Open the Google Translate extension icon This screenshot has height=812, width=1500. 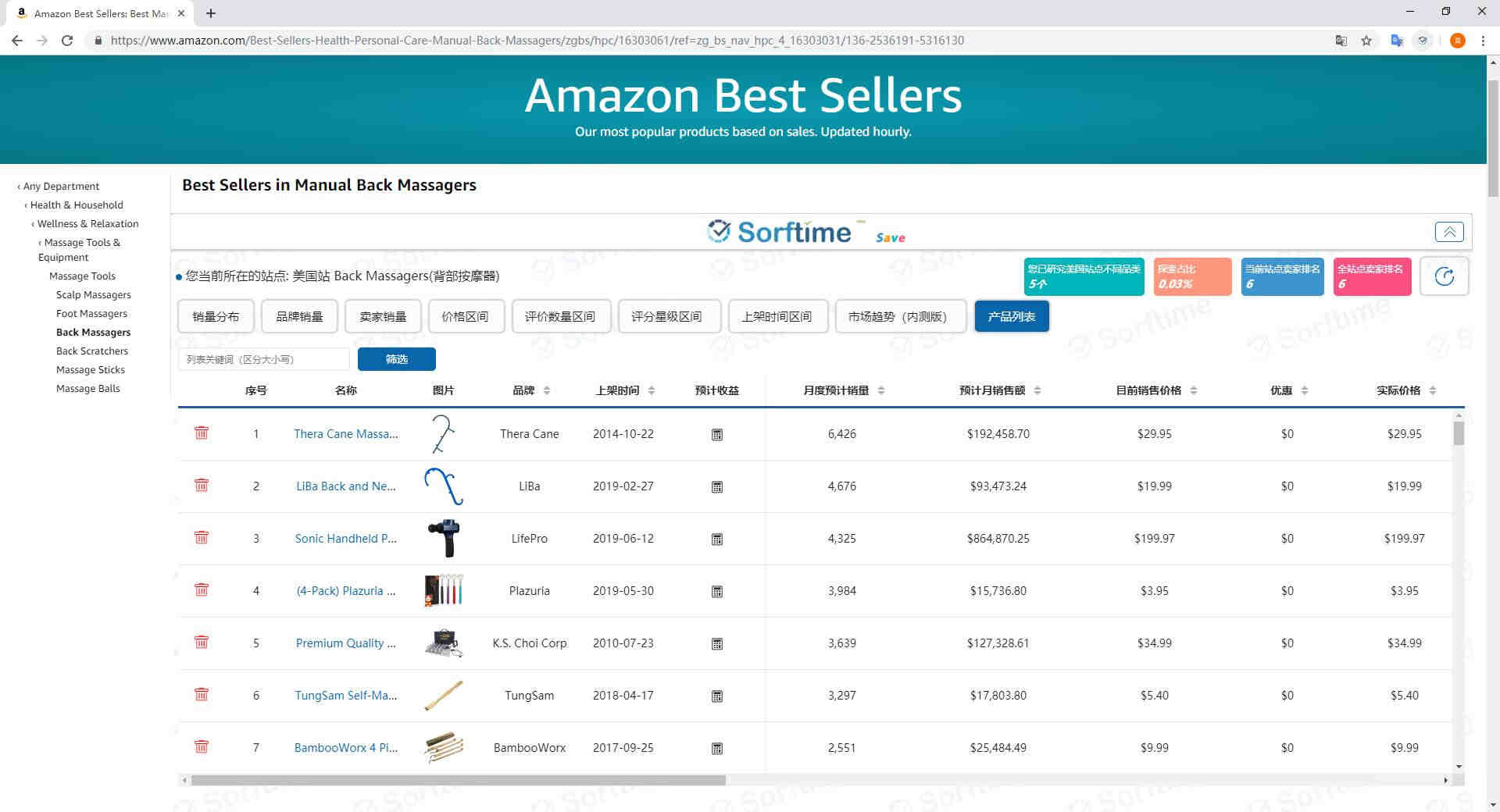pyautogui.click(x=1397, y=41)
